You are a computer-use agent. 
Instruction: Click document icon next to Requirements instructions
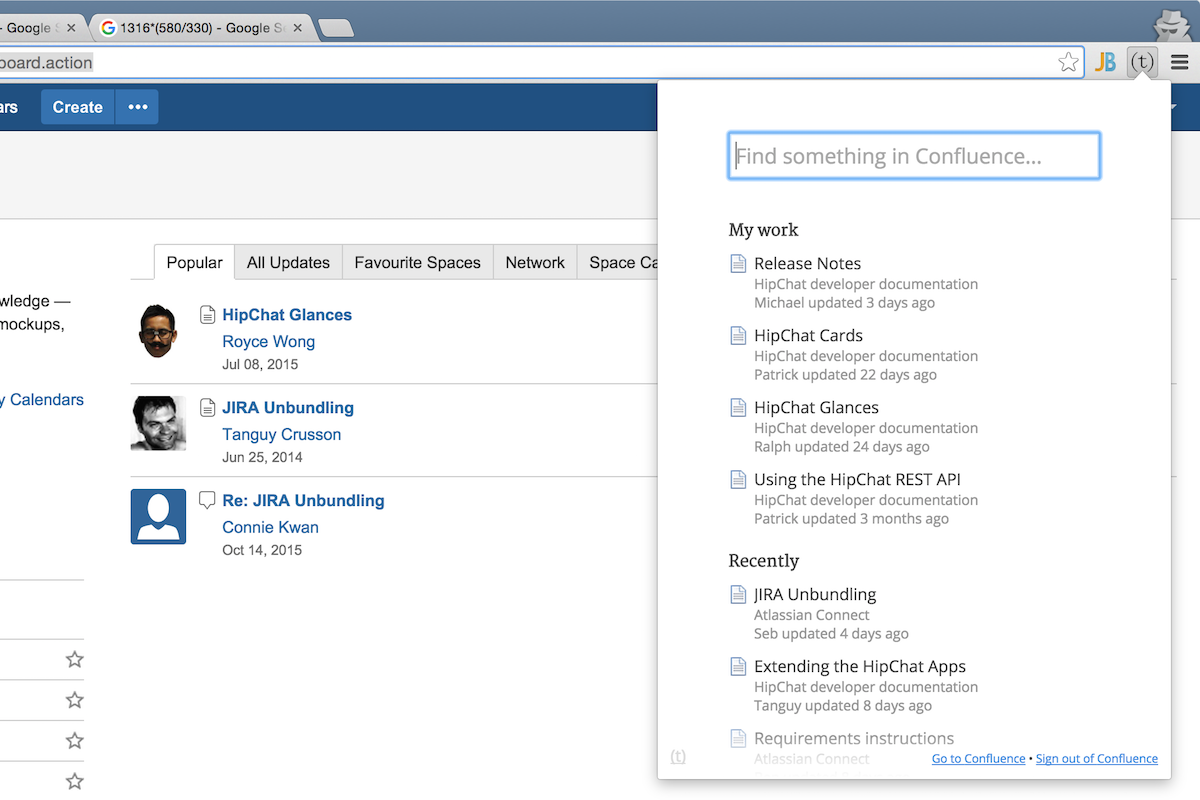click(x=738, y=739)
